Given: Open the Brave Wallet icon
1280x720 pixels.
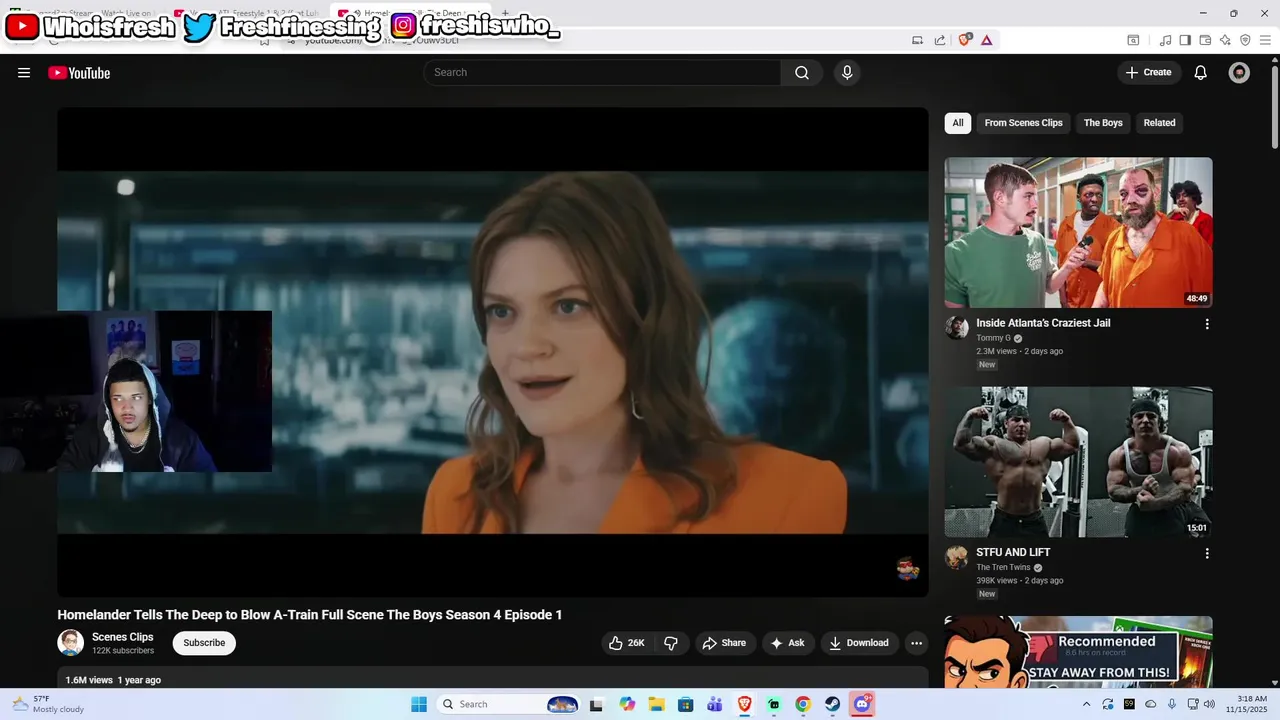Looking at the screenshot, I should click(x=1205, y=40).
